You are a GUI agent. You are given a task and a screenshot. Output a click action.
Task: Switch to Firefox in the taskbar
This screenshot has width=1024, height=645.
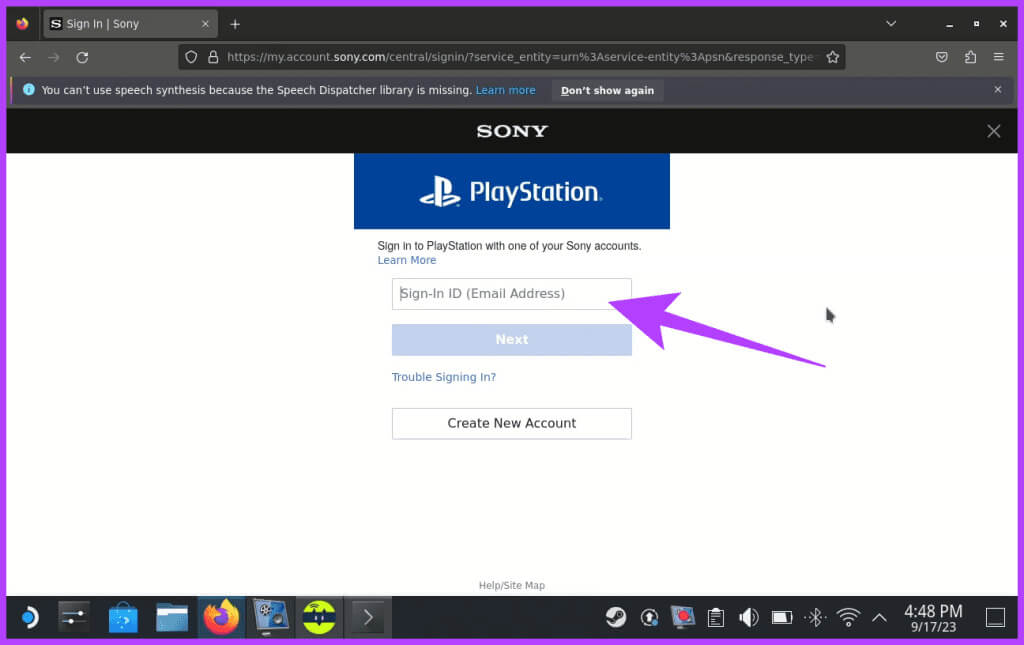click(x=221, y=617)
